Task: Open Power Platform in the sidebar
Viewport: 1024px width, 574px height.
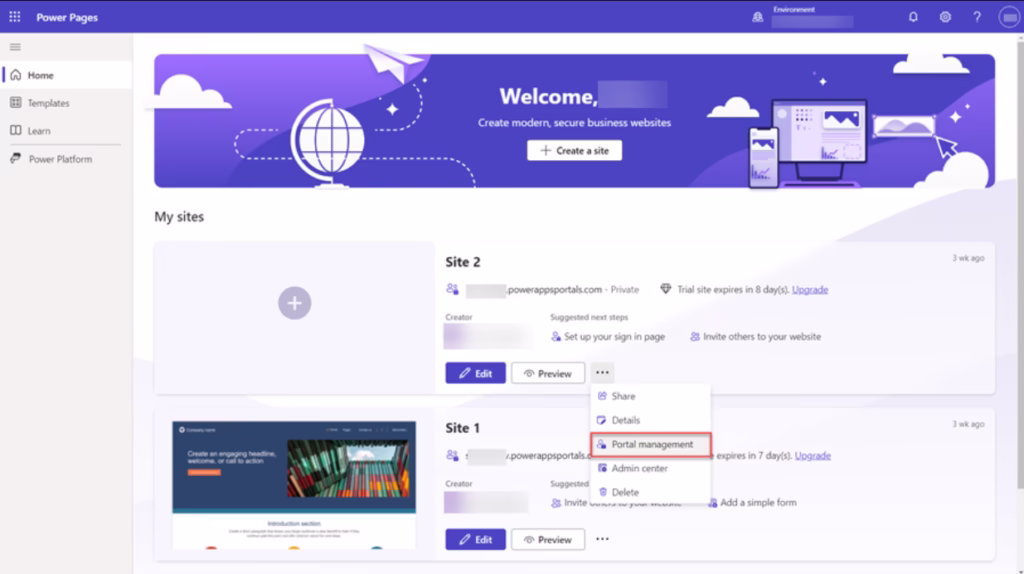Action: point(66,159)
